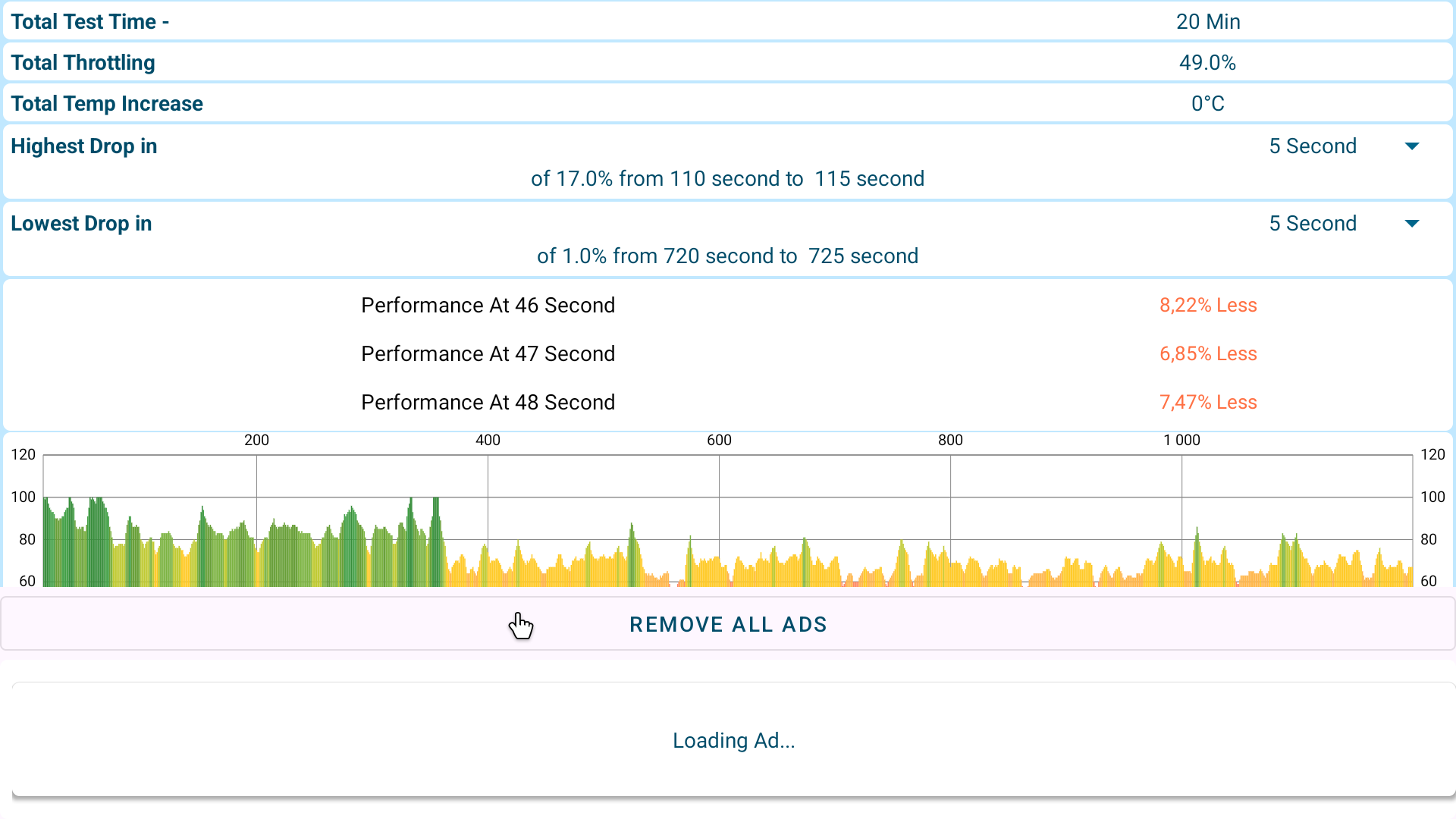Click the Total Temp Increase row
Screen dimensions: 1456x819
pos(107,104)
